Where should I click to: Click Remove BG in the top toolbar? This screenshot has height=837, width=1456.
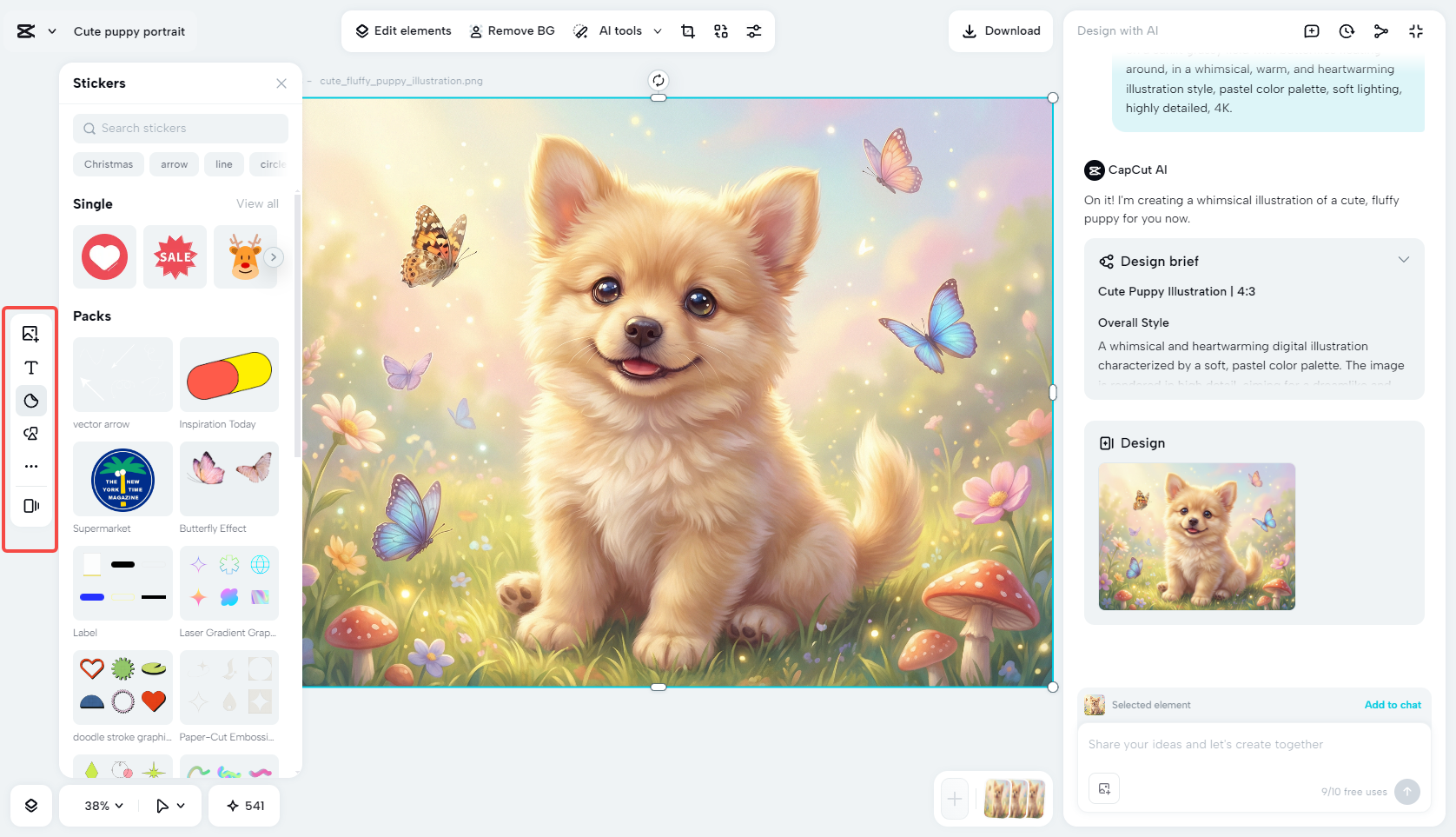(x=512, y=31)
